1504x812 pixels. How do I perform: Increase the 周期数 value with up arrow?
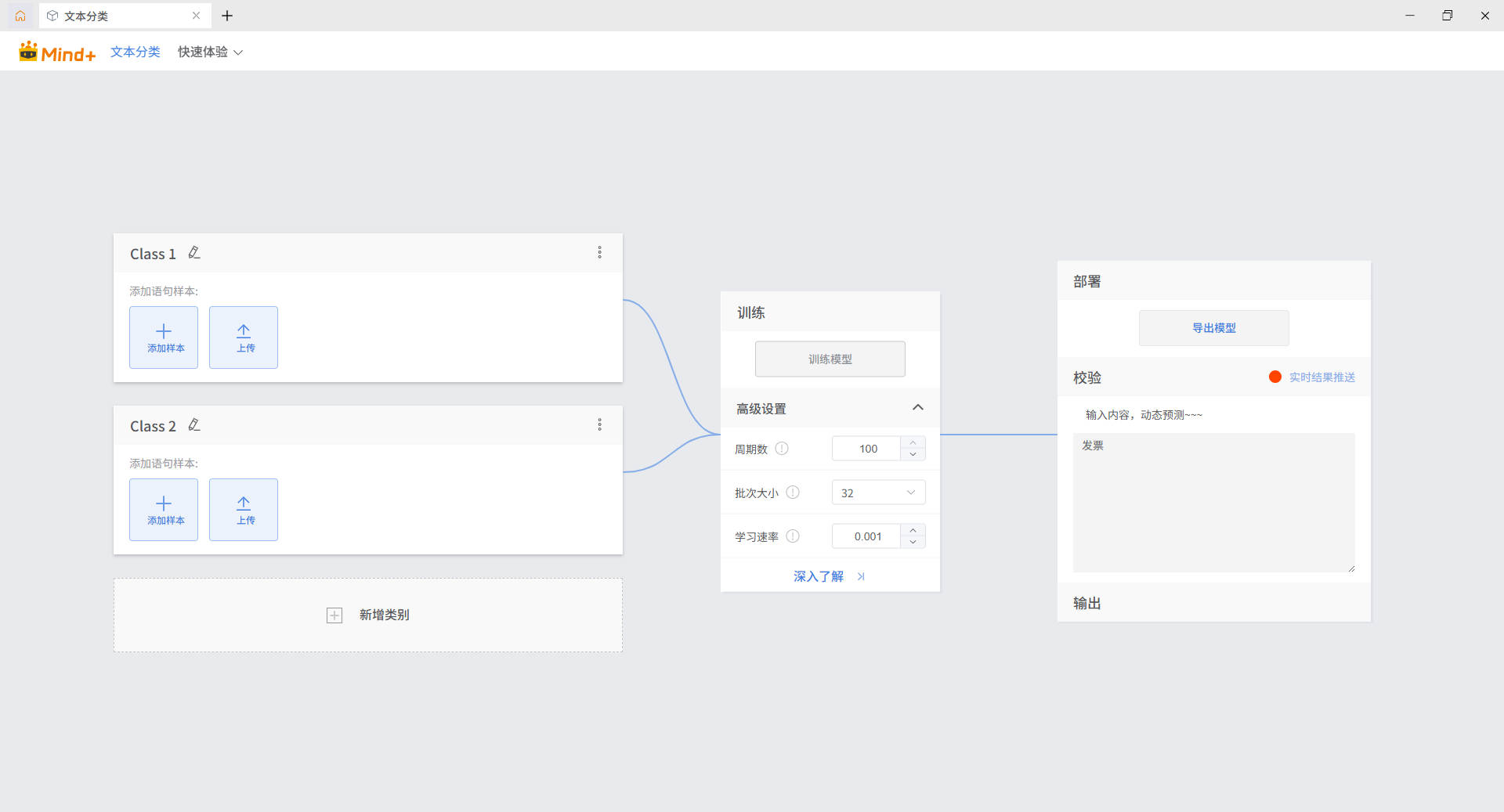click(913, 443)
